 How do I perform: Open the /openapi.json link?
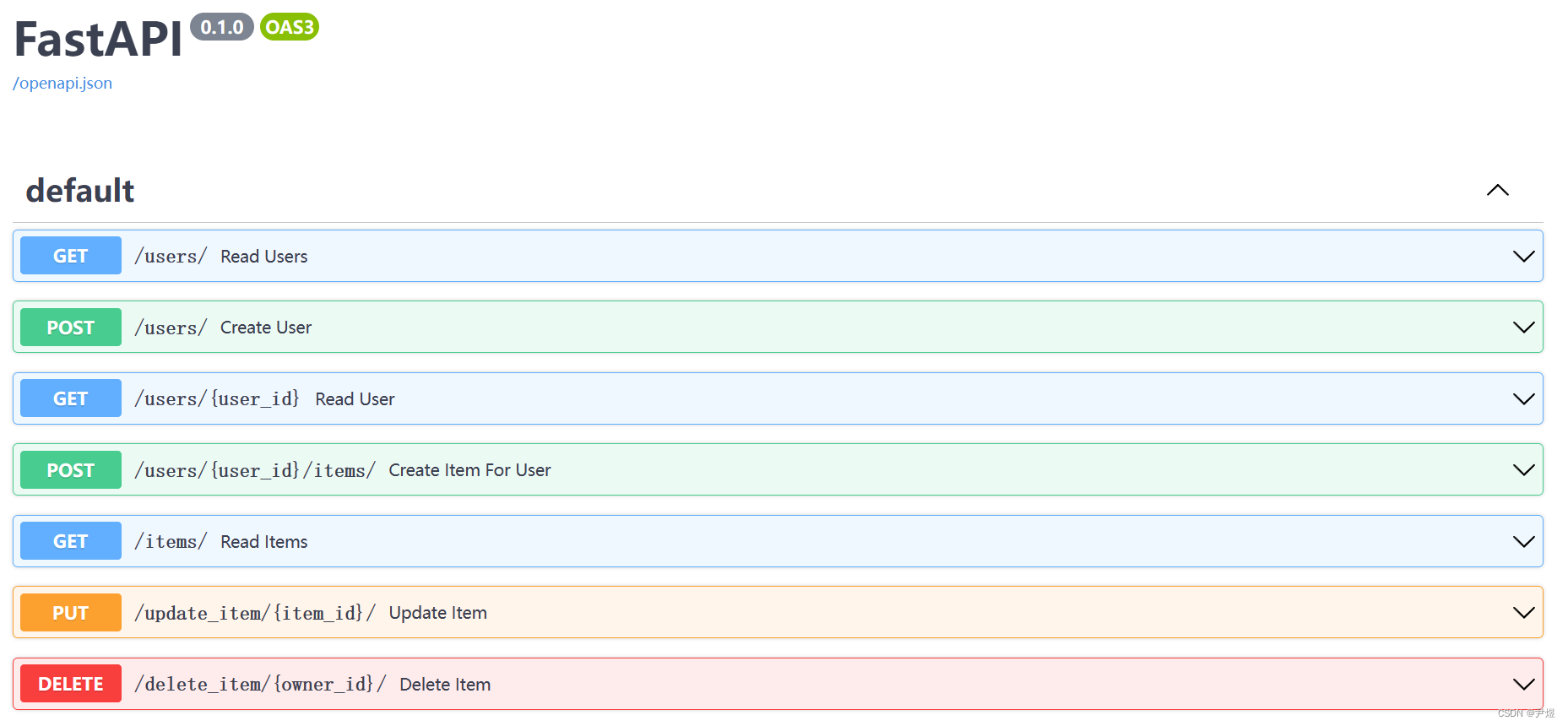62,84
